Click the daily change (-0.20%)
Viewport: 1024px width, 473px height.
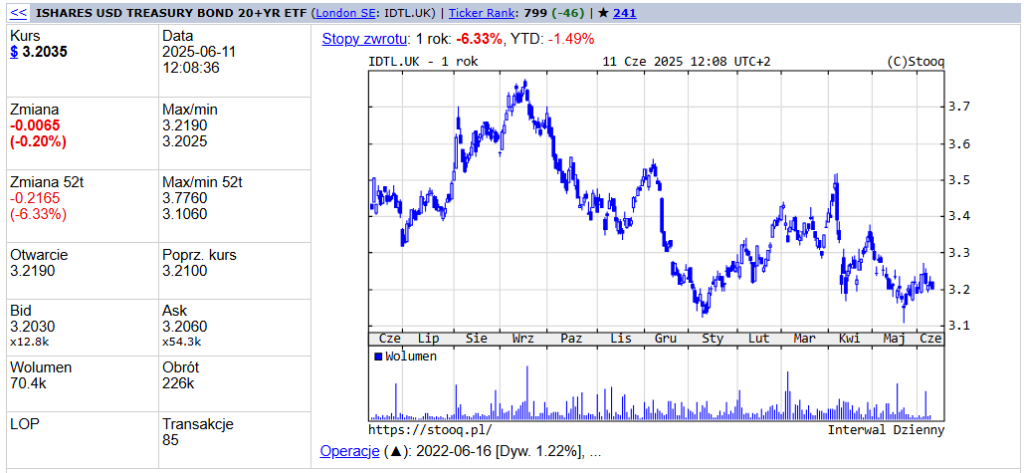point(38,141)
